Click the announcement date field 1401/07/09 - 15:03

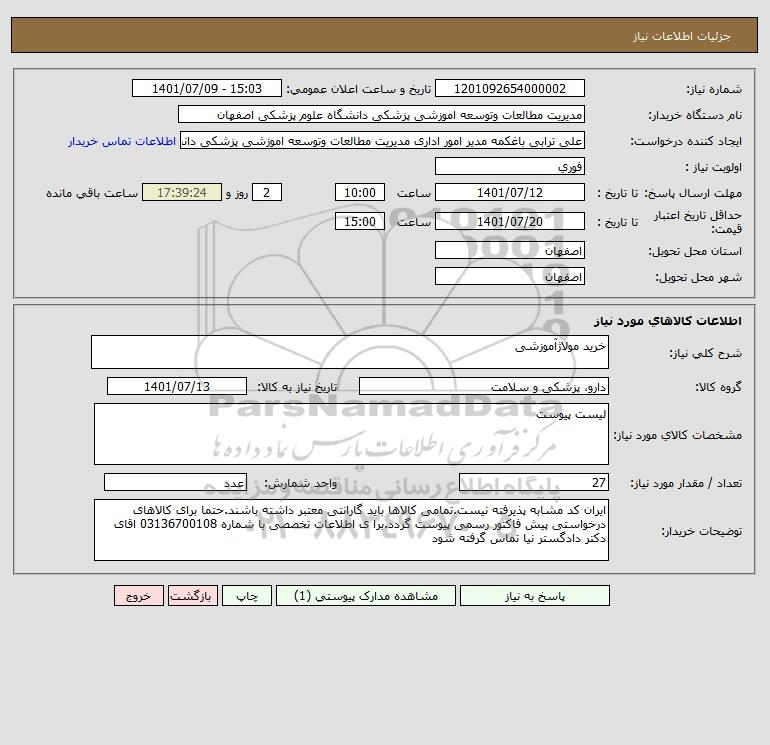pos(207,88)
